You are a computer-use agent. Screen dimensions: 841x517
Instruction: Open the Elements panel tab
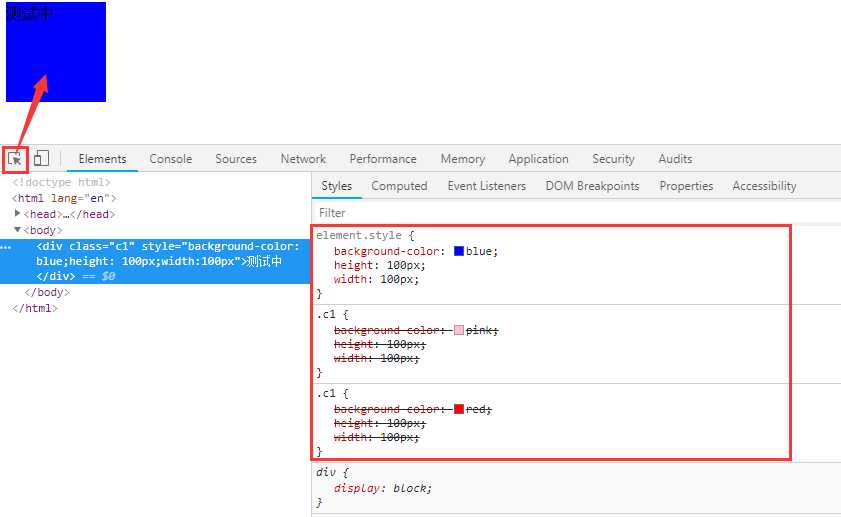click(x=102, y=159)
